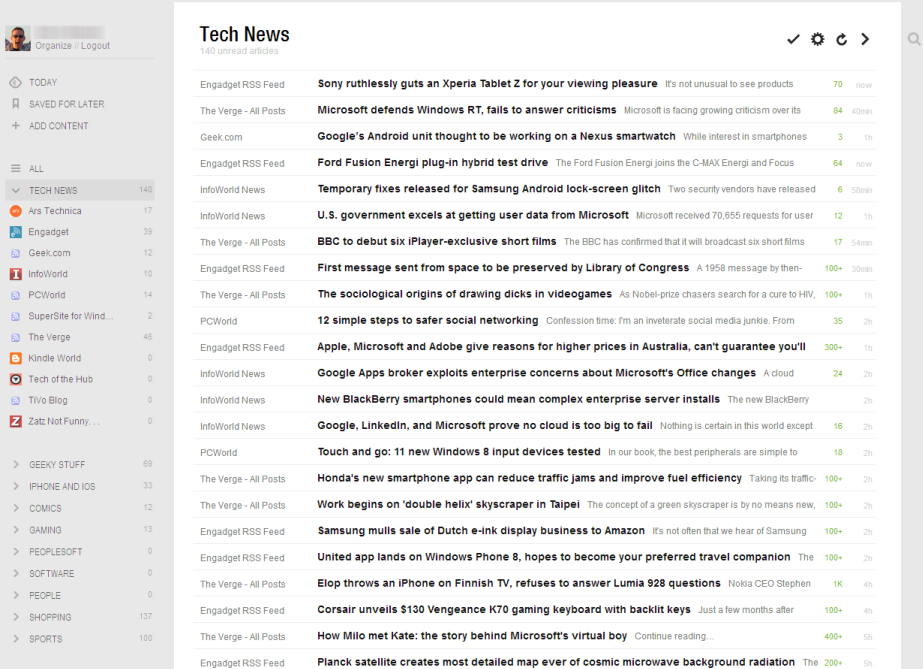
Task: Click the mark all as read checkmark icon
Action: [x=793, y=39]
